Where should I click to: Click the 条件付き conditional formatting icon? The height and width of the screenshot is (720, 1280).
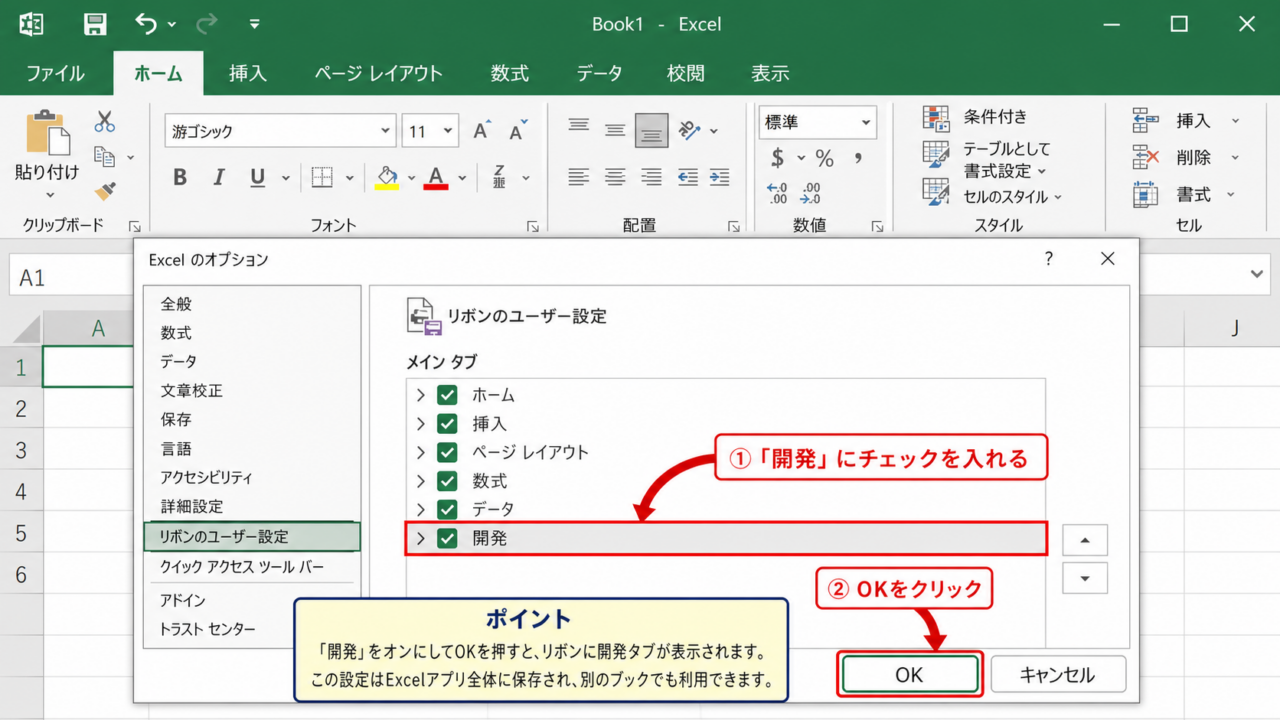point(936,118)
